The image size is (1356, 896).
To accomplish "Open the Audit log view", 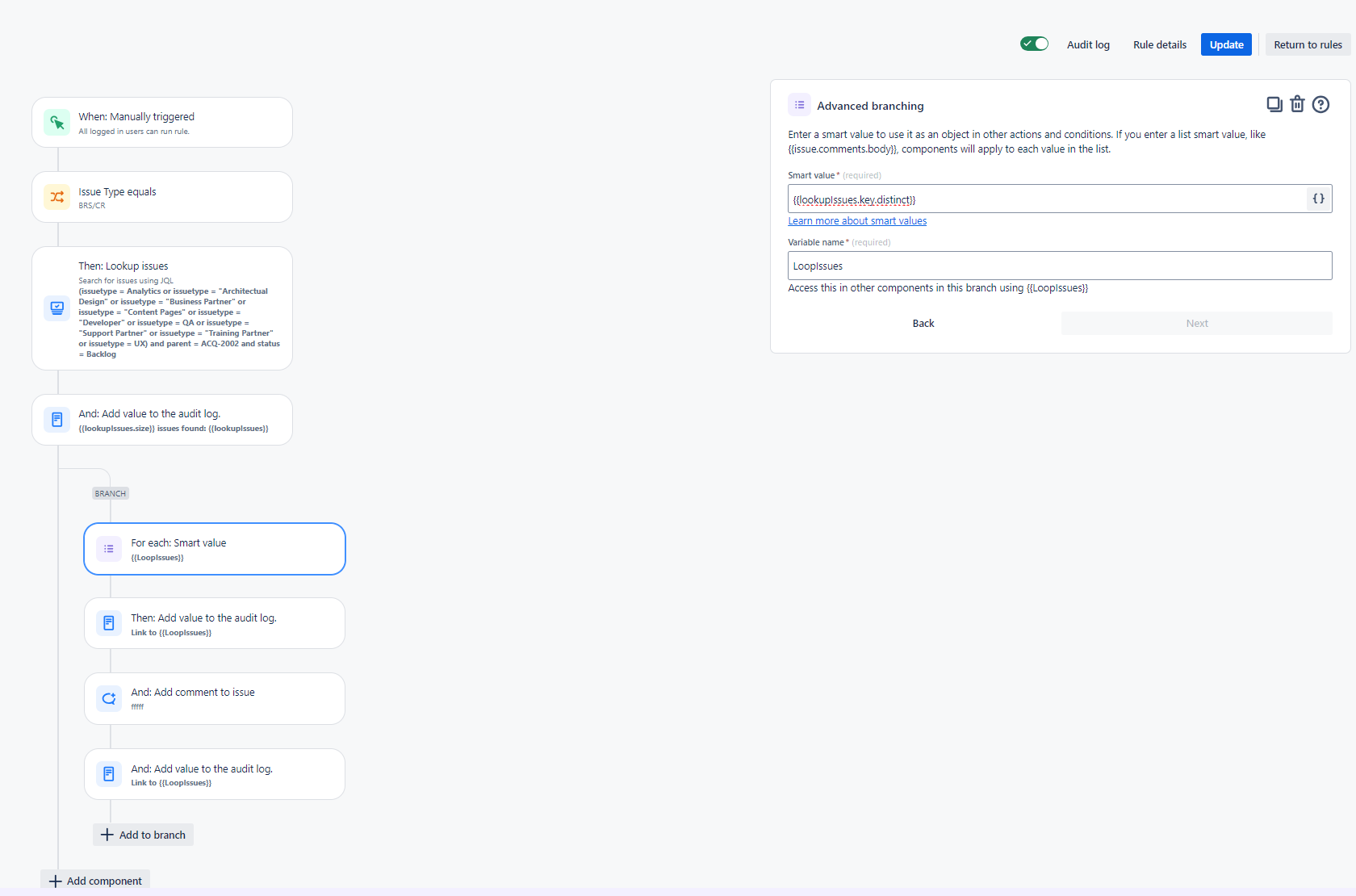I will [x=1087, y=44].
